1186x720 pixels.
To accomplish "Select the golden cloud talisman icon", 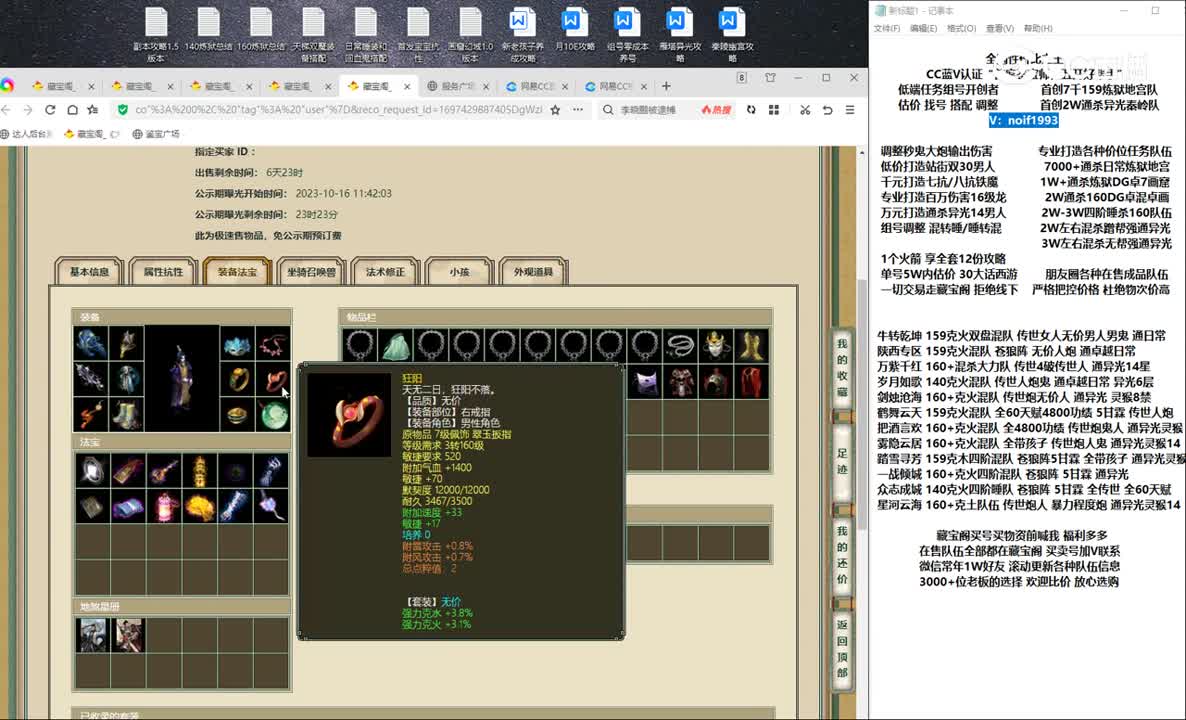I will point(200,507).
